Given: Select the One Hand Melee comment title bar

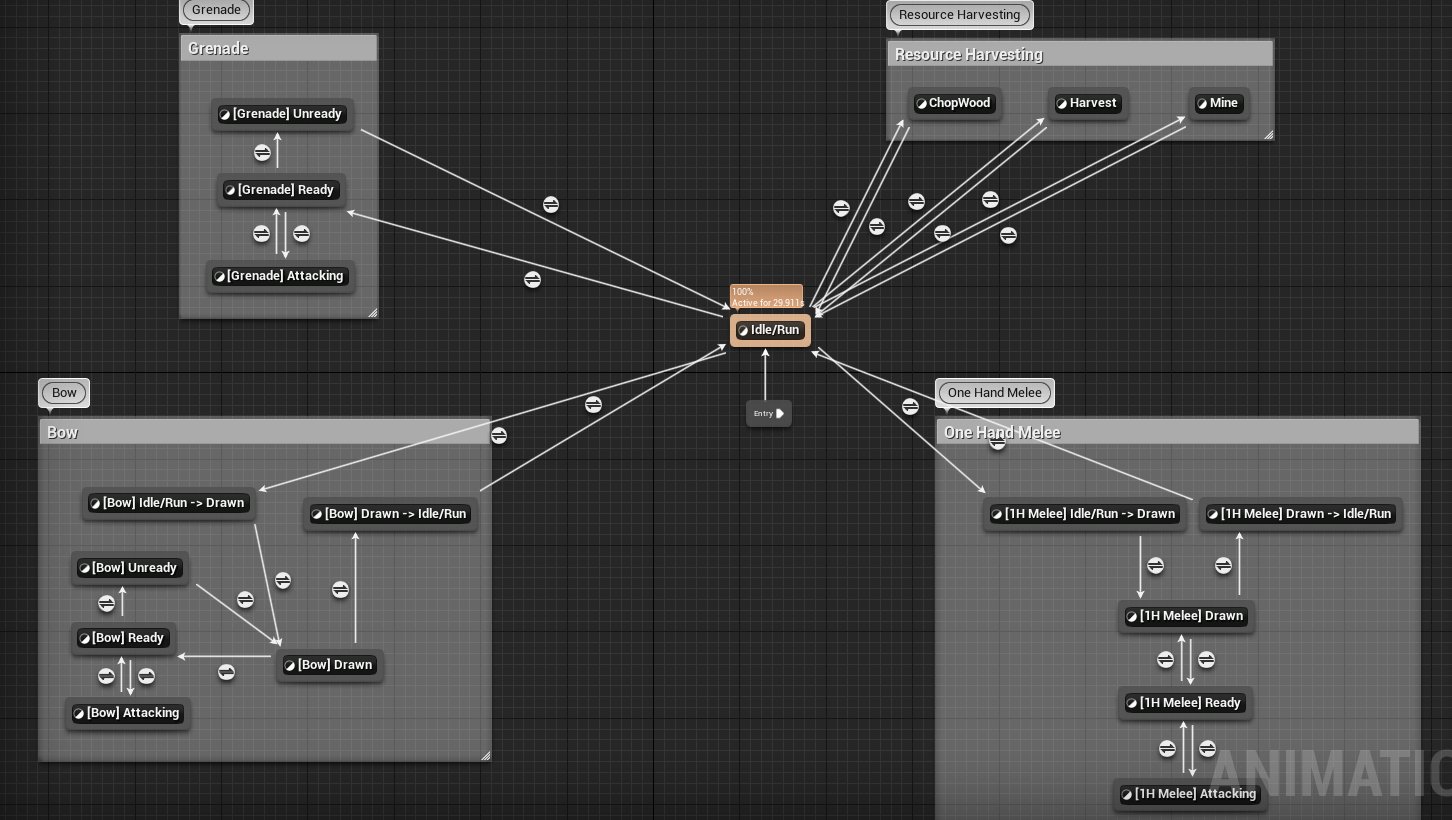Looking at the screenshot, I should point(1178,432).
